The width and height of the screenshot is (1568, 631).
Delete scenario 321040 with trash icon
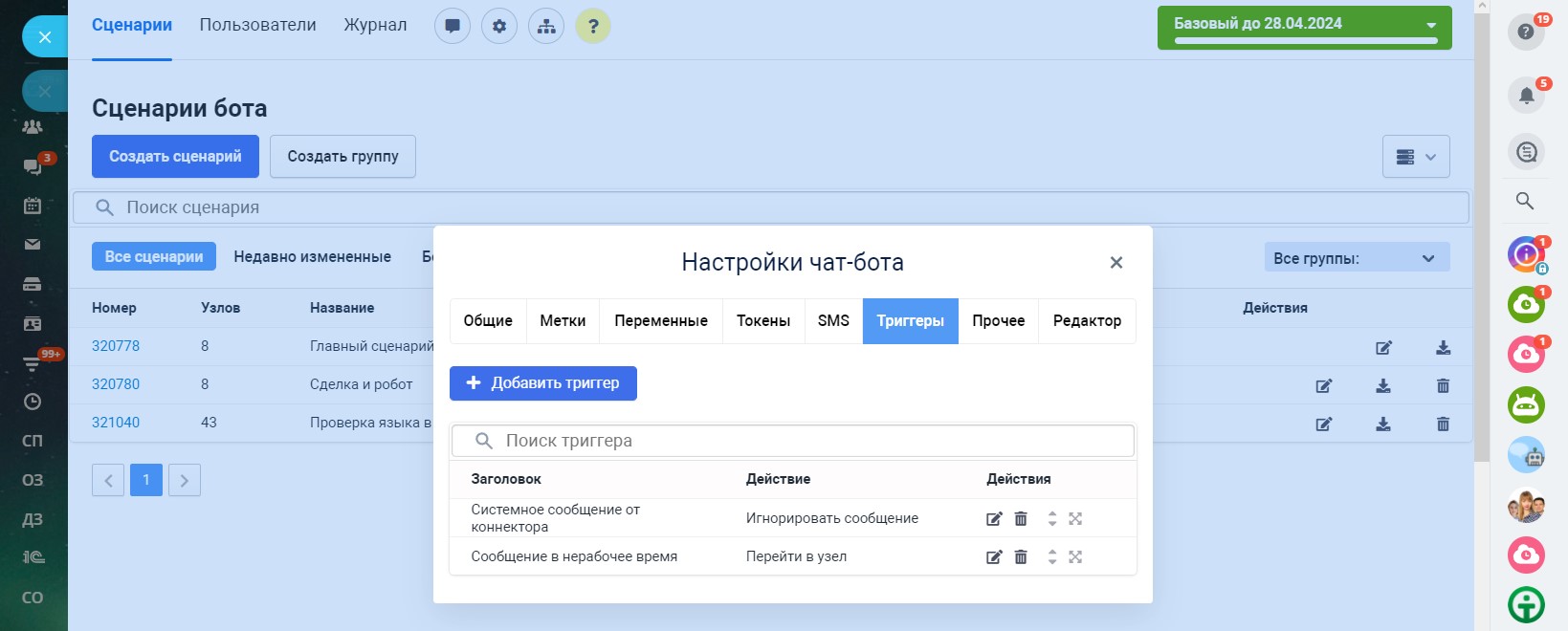pos(1443,424)
